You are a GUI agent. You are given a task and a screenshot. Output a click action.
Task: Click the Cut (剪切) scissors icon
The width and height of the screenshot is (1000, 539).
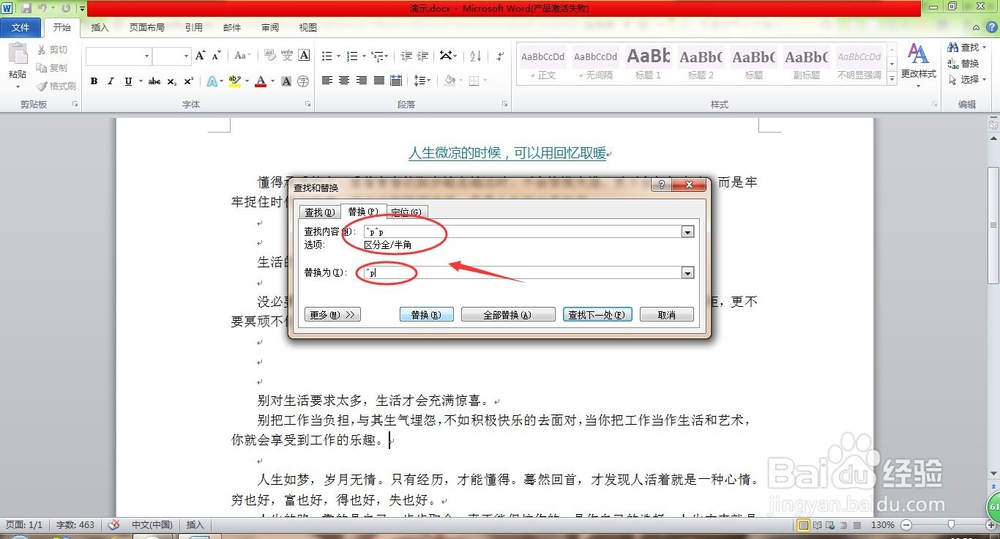point(41,49)
